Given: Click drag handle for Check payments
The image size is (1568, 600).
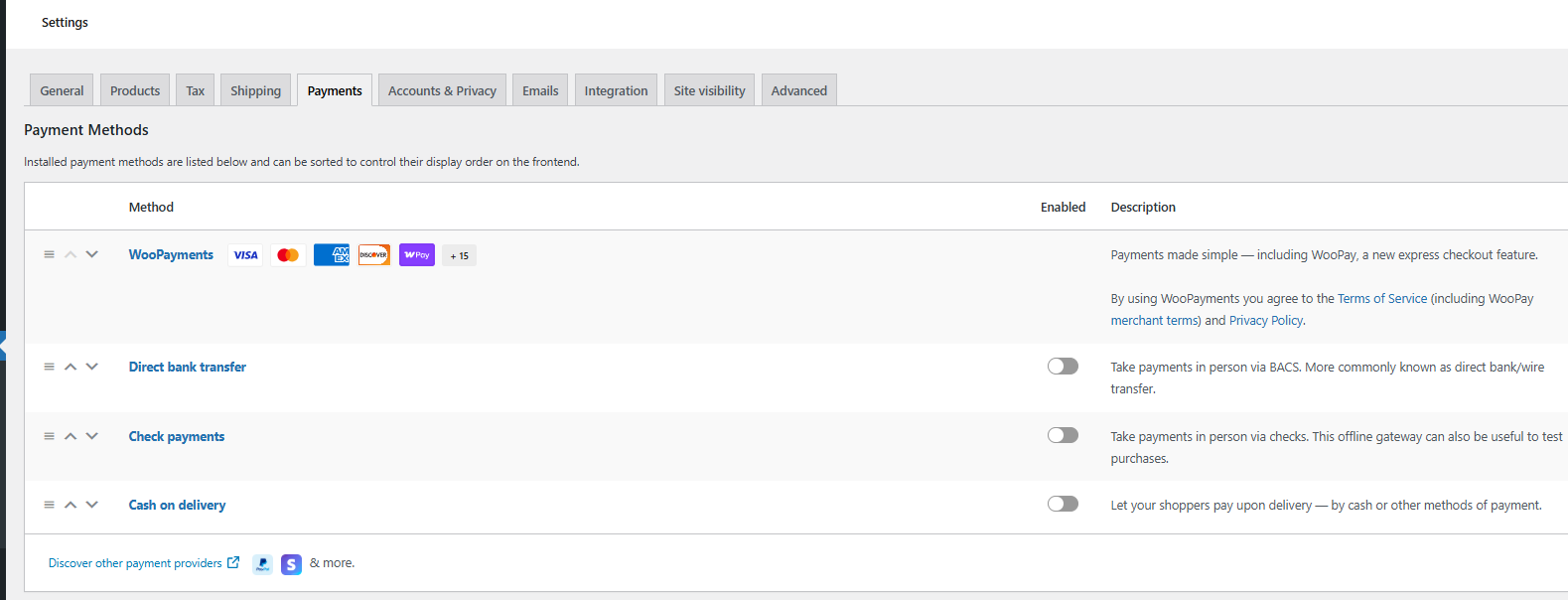Looking at the screenshot, I should (49, 436).
